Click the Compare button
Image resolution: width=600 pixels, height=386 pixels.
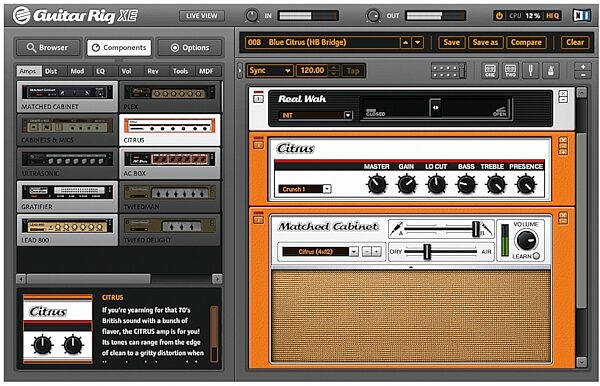[526, 42]
